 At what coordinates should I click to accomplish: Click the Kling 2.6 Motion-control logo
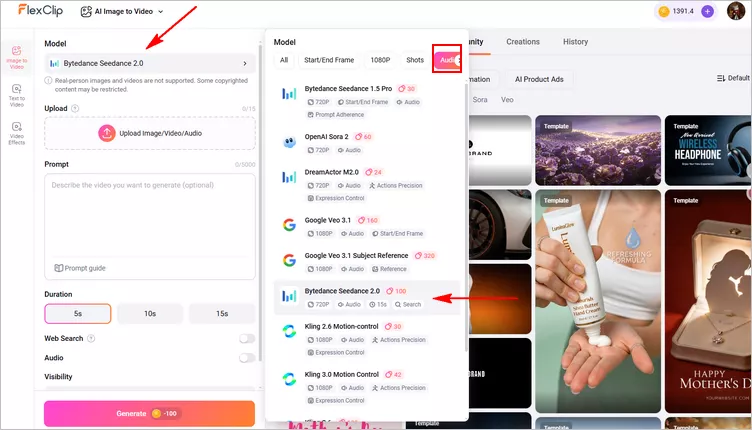(x=289, y=331)
